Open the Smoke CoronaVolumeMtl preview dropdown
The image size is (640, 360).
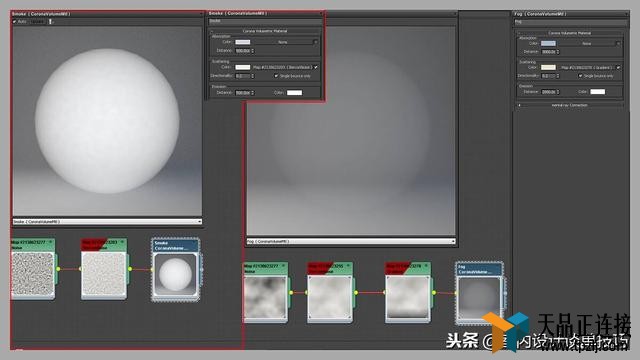(107, 222)
